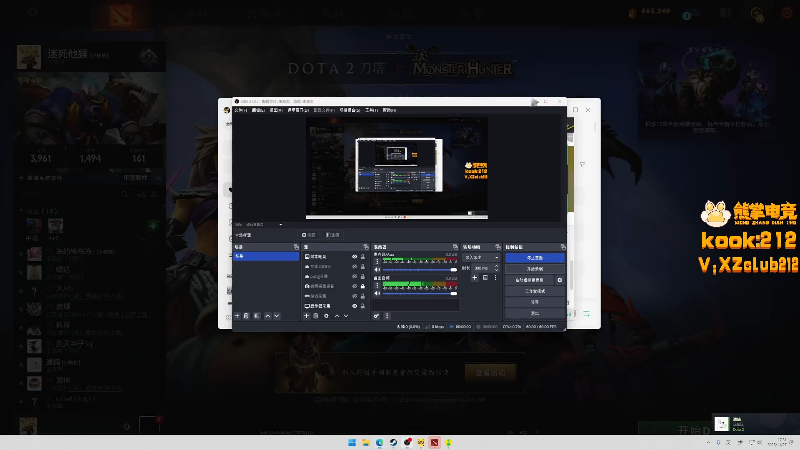Toggle lock on the image source
Screen dimensions: 800x450
coord(363,257)
